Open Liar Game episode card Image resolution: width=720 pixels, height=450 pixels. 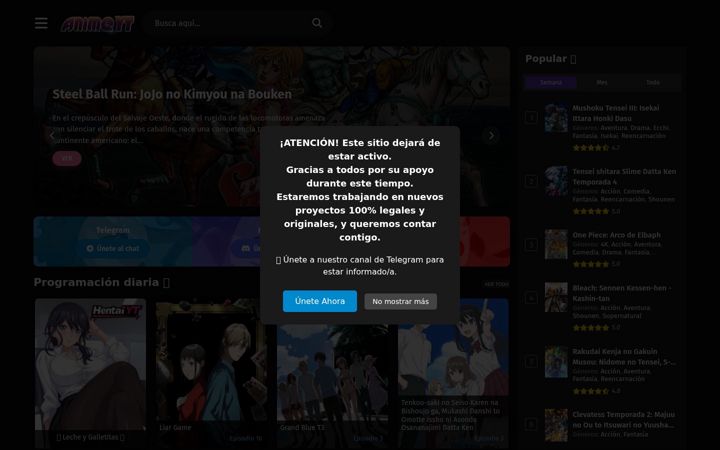click(x=211, y=373)
